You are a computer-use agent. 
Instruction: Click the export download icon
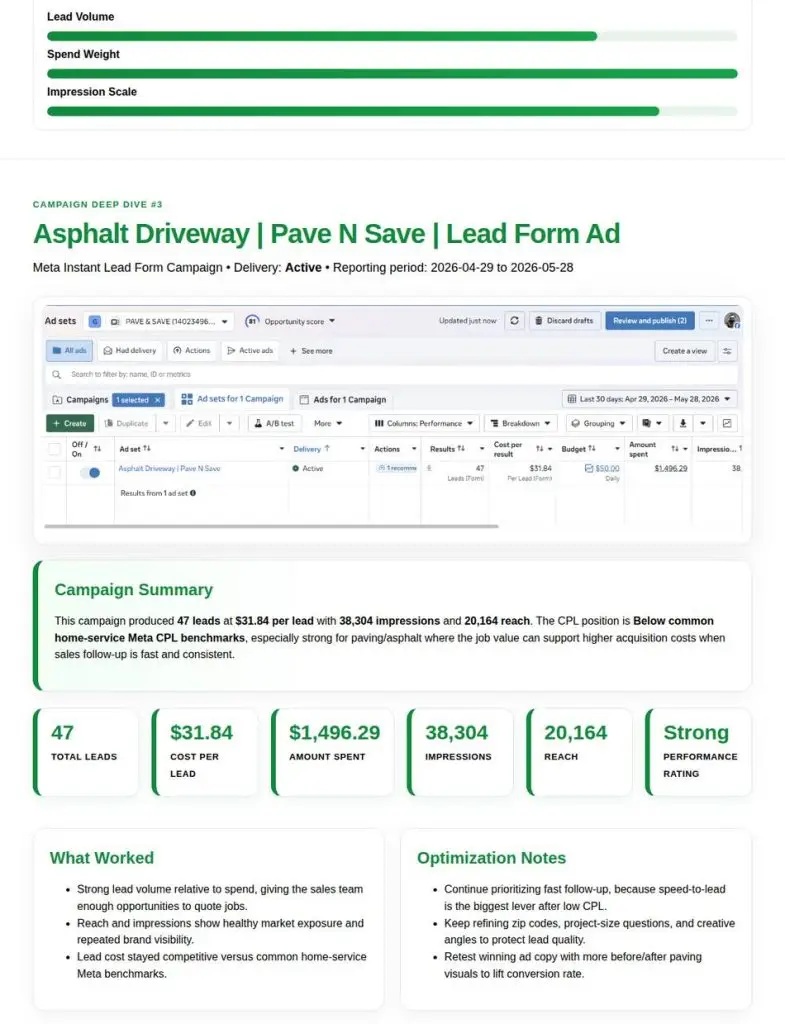[682, 423]
